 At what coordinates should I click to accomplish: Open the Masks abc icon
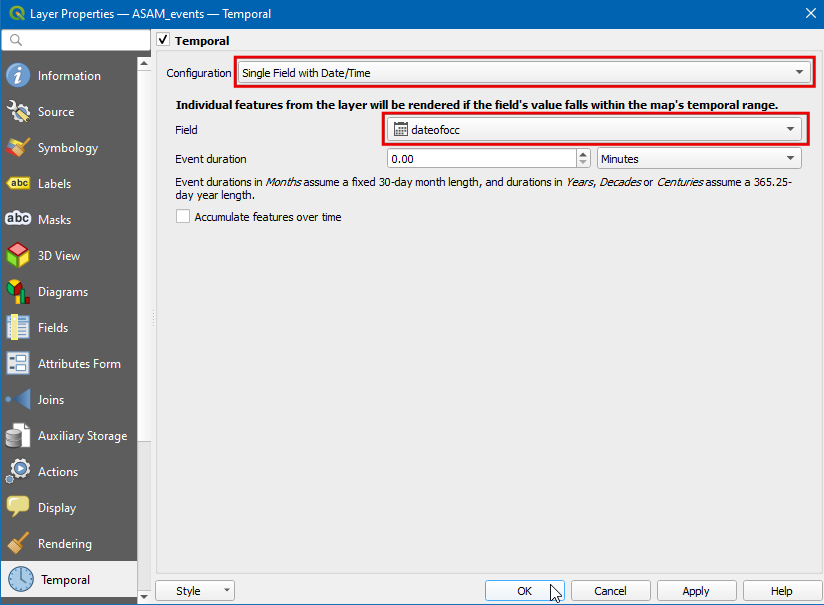[x=18, y=219]
